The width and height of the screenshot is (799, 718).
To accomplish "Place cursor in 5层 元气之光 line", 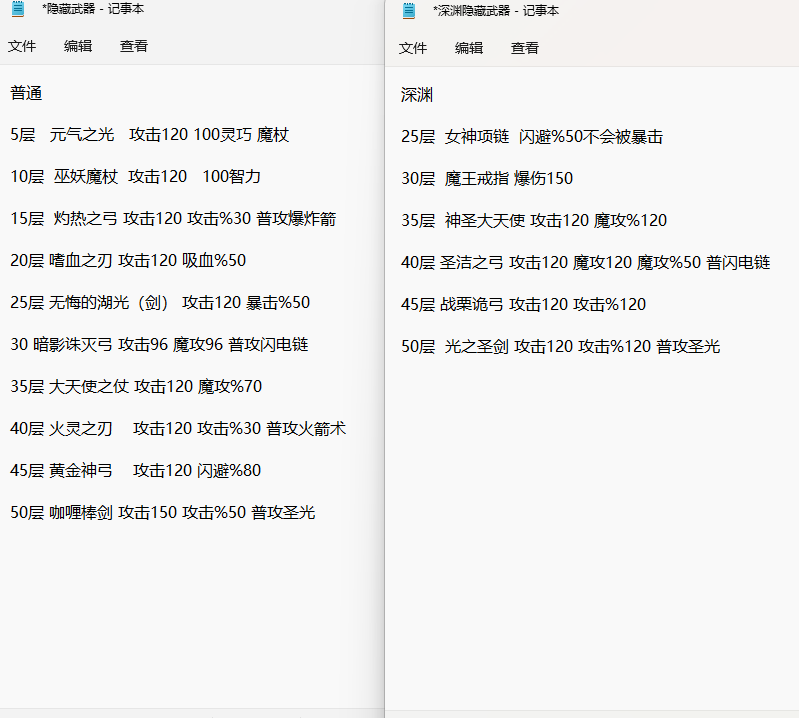I will [150, 135].
